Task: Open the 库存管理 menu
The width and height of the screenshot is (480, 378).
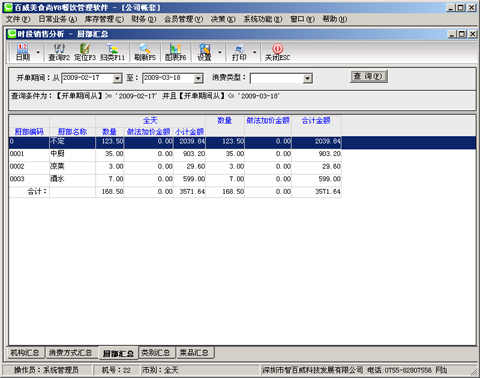Action: coord(104,19)
